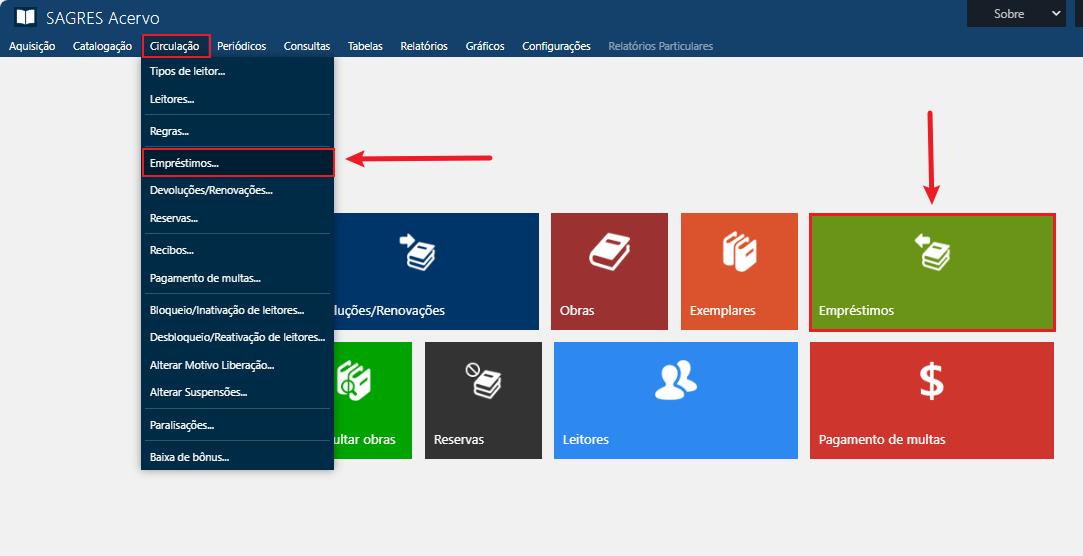Open the Obras tile book icon
Viewport: 1083px width, 556px height.
[608, 251]
